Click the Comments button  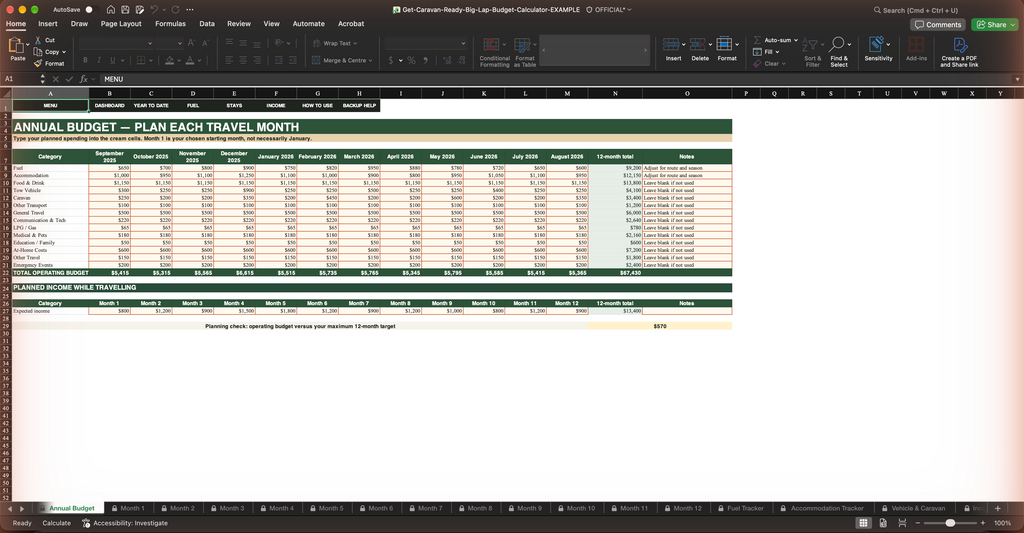point(938,25)
